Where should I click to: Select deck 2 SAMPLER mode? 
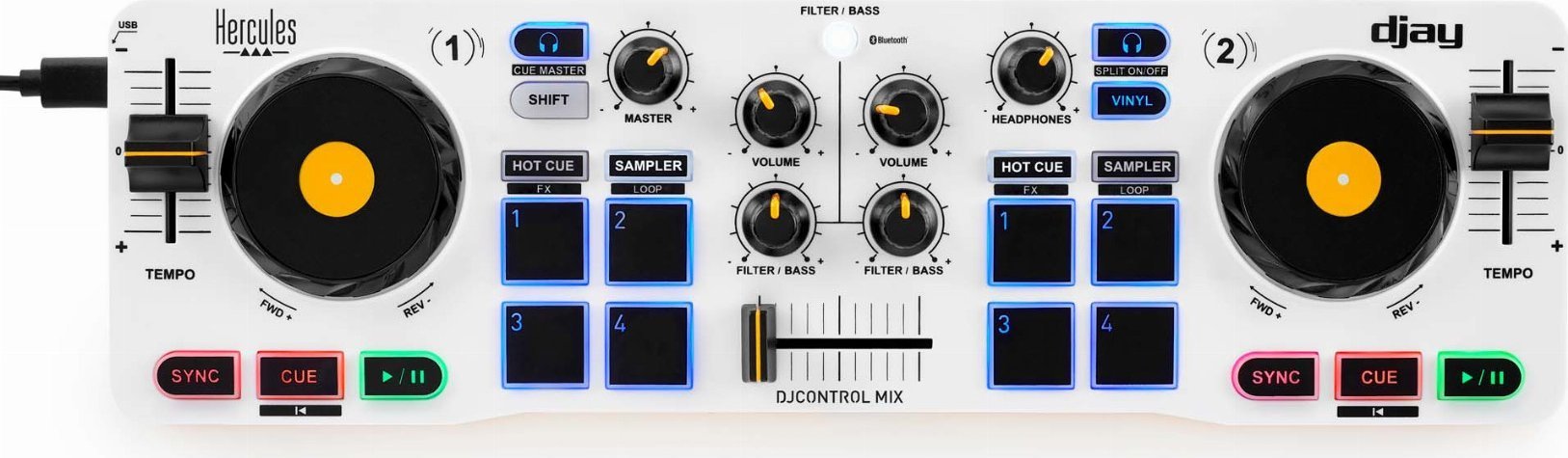coord(1136,167)
